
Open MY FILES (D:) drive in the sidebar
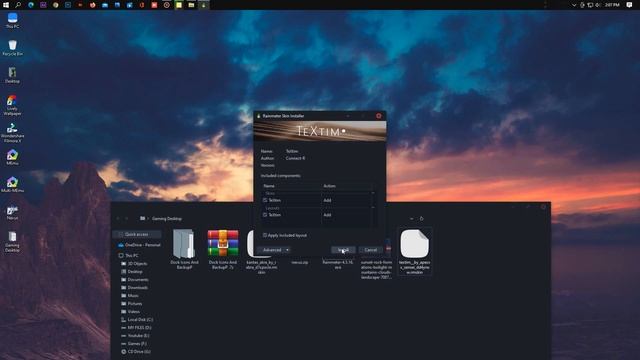[x=136, y=327]
